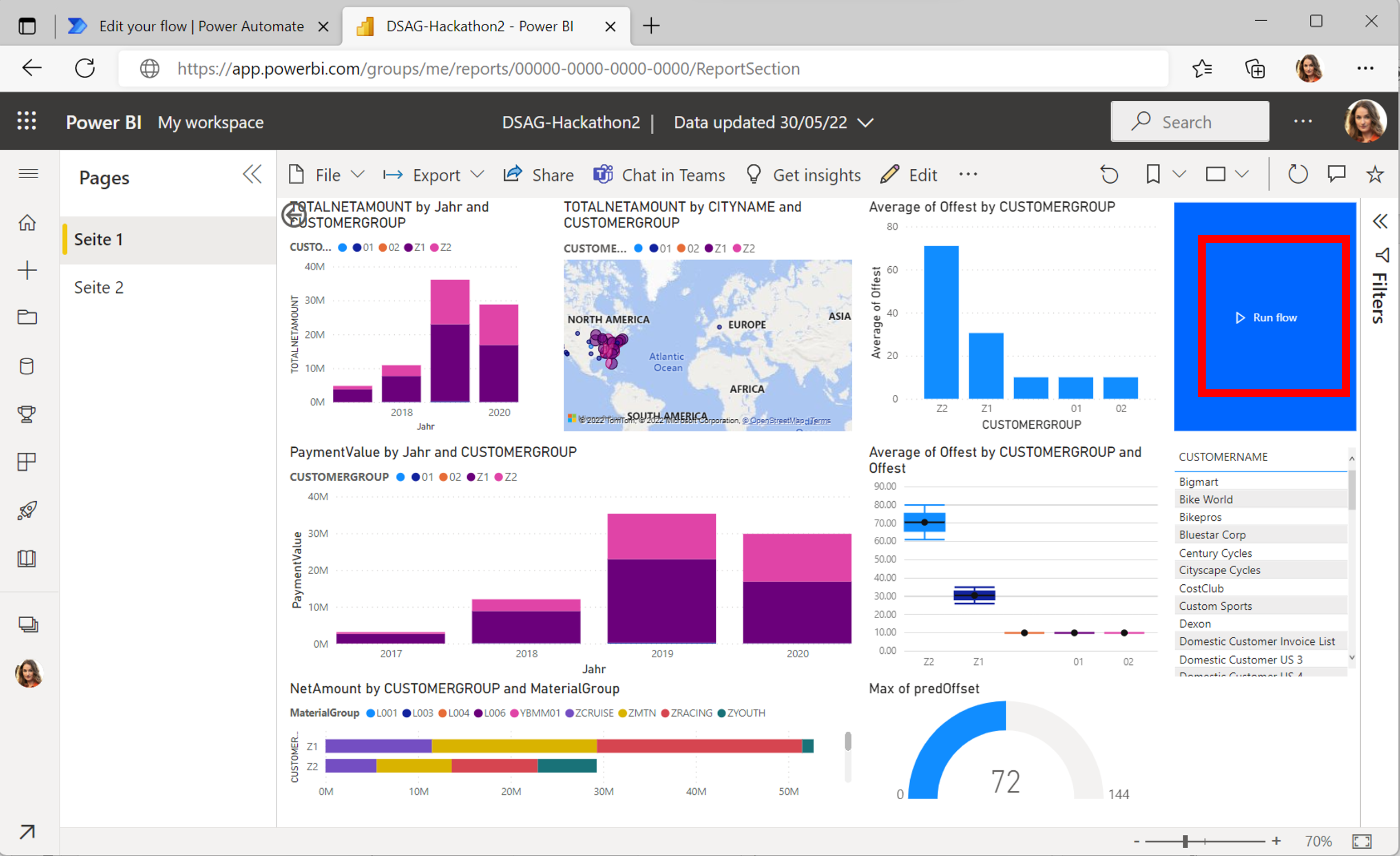Click the Share icon in the toolbar
This screenshot has width=1400, height=856.
(x=511, y=175)
